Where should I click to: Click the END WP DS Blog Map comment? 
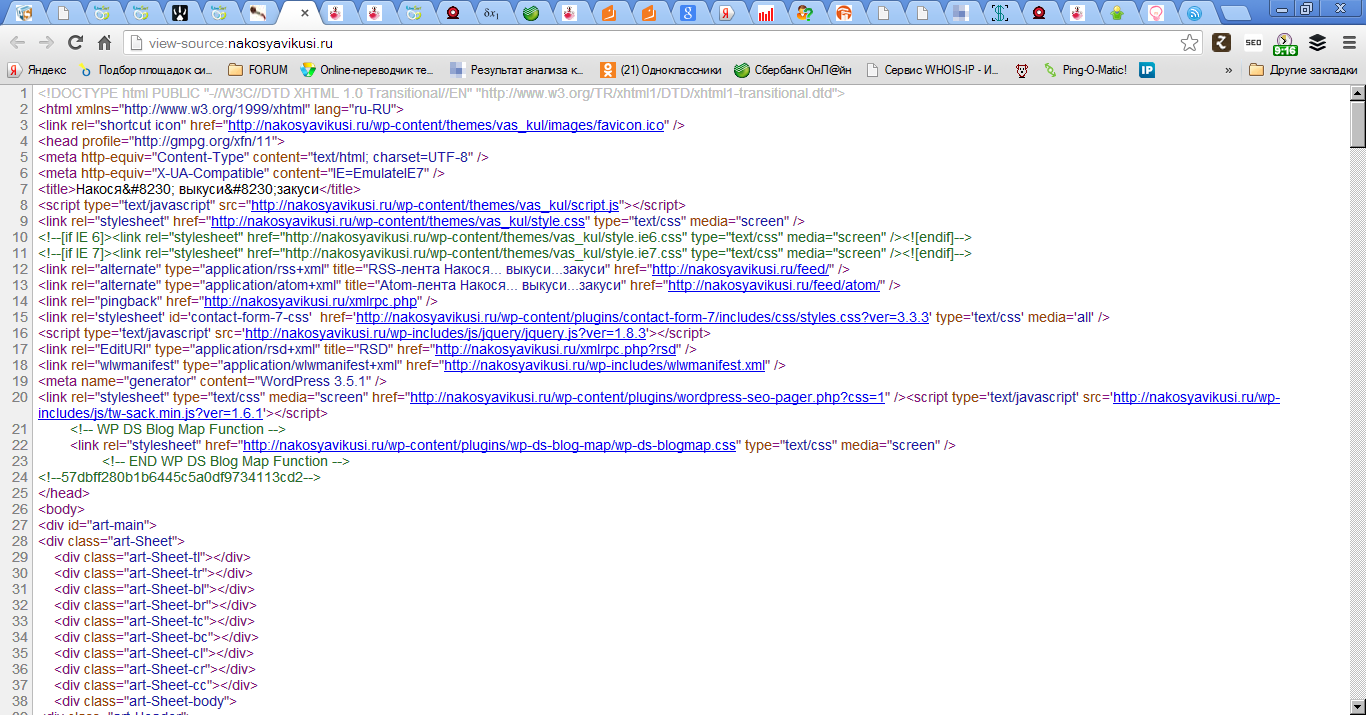(x=226, y=461)
